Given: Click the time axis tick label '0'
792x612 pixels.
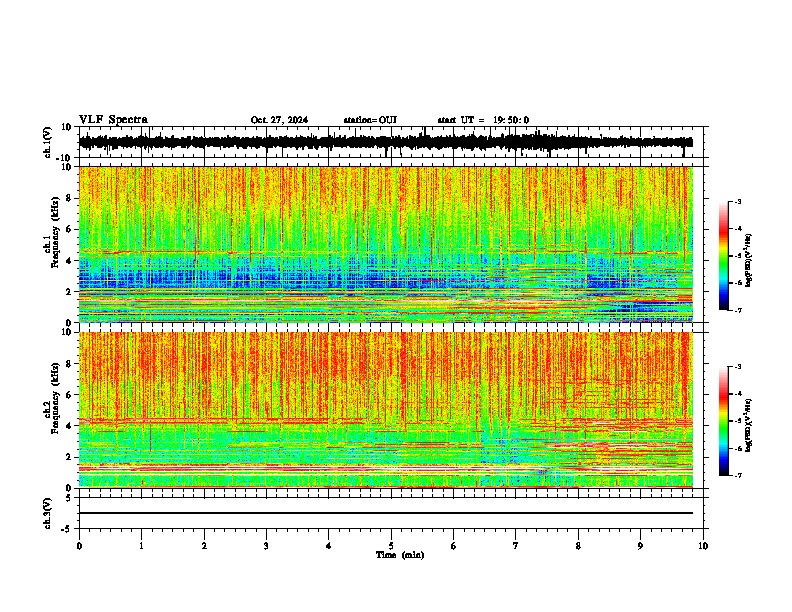Looking at the screenshot, I should coord(79,546).
